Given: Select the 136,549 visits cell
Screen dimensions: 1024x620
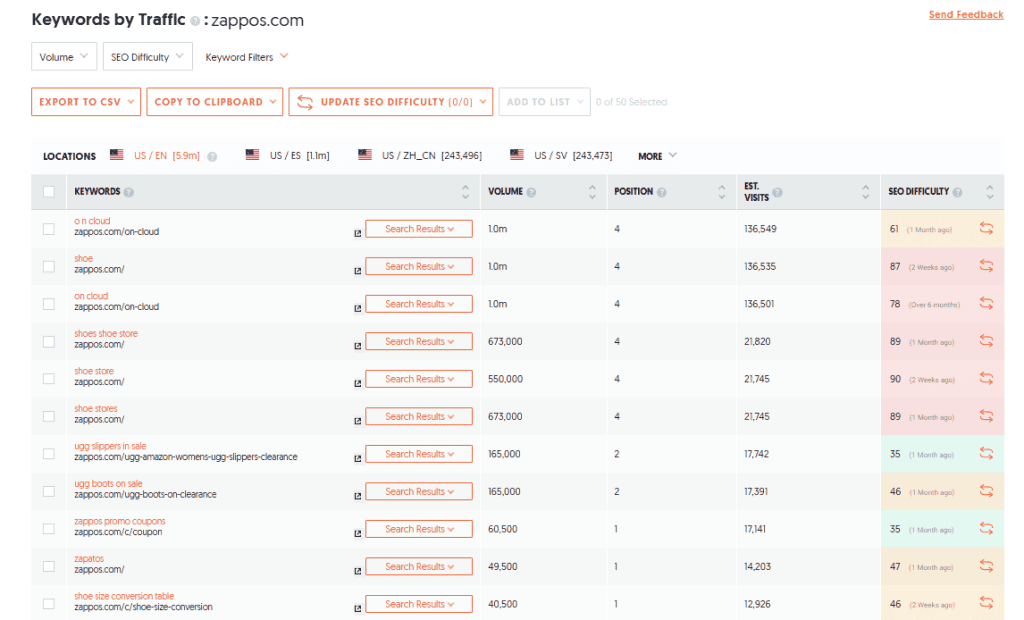Looking at the screenshot, I should coord(760,229).
